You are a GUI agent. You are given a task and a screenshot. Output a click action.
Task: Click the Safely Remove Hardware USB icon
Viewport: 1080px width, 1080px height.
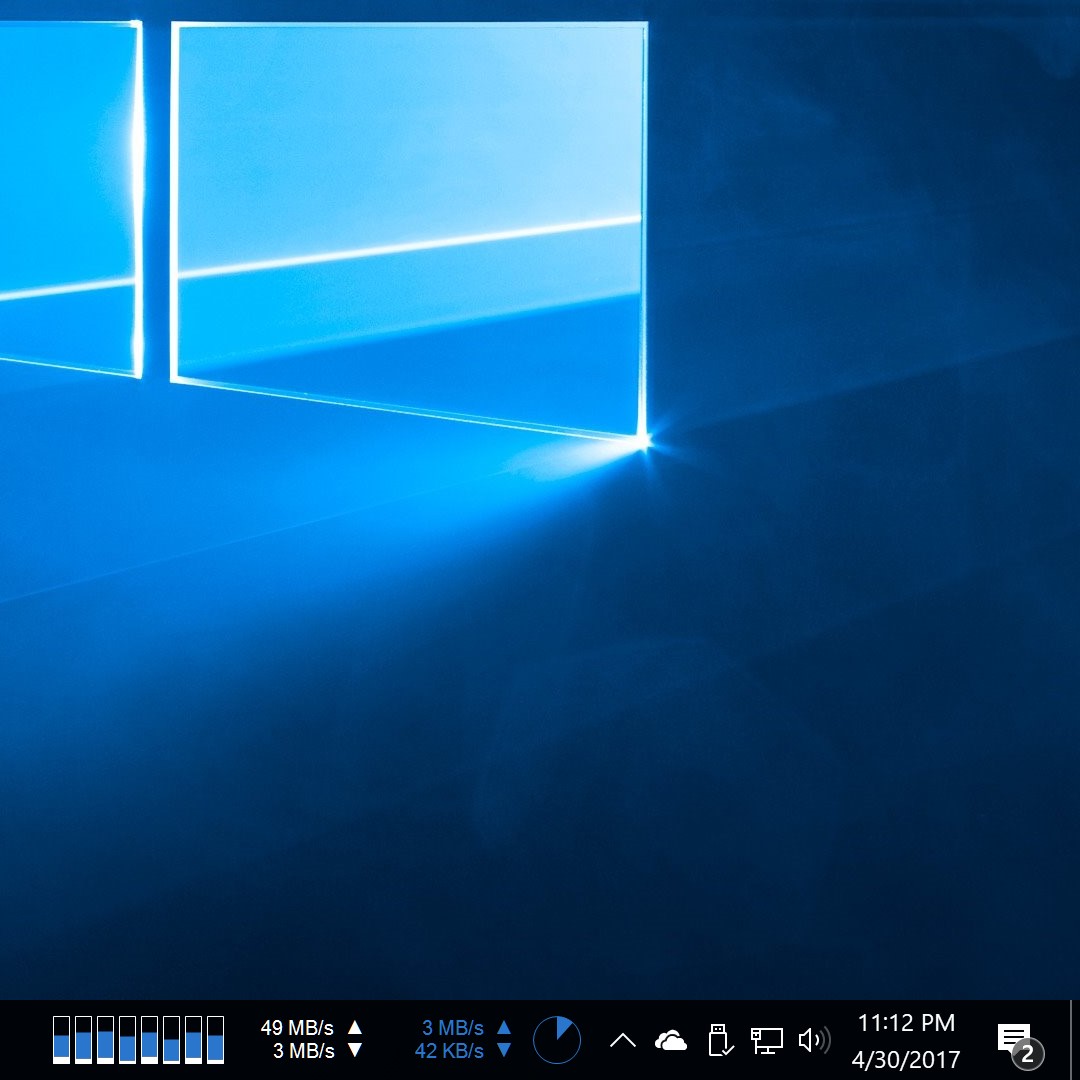[x=719, y=1040]
